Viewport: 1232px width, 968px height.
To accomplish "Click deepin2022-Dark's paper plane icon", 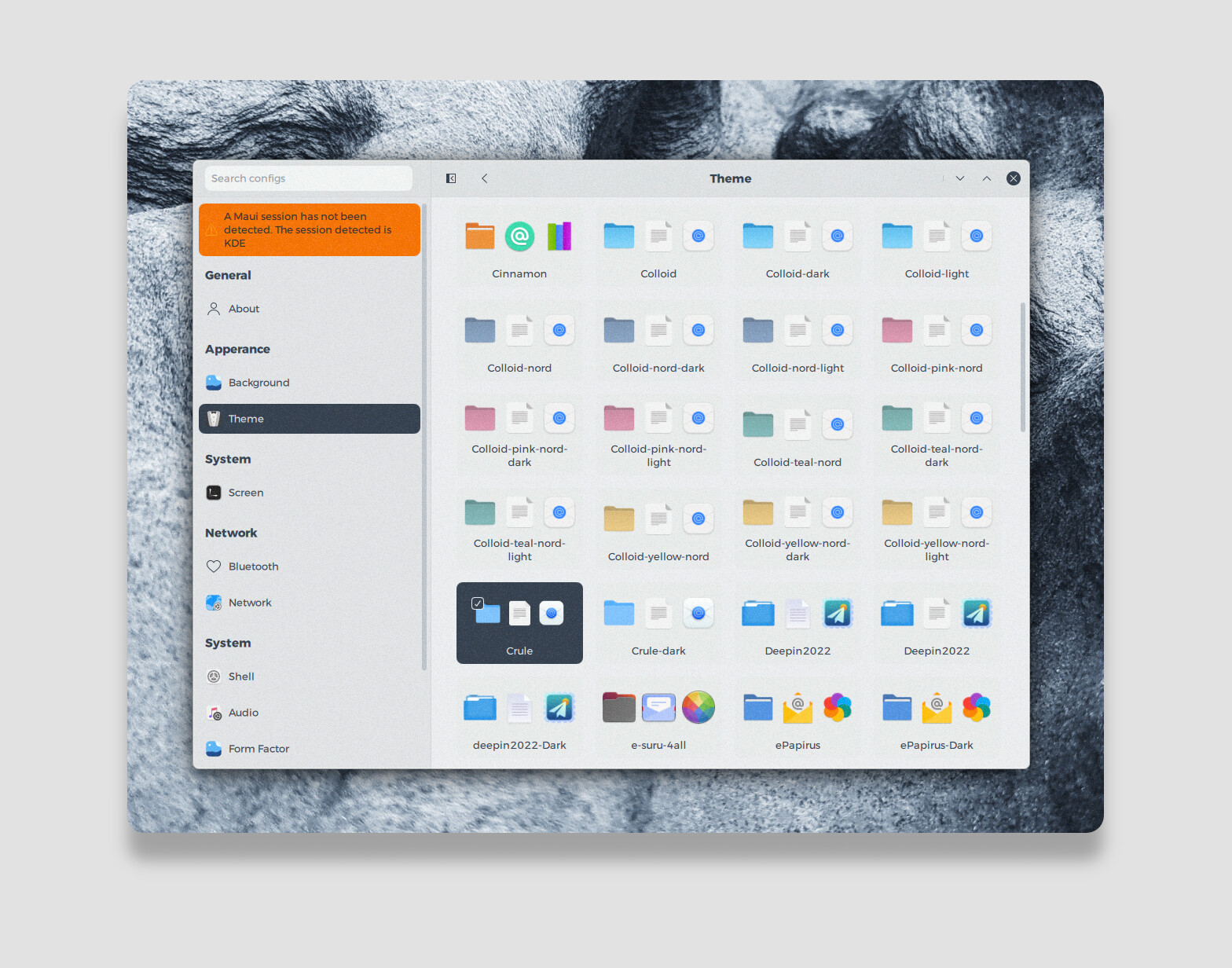I will click(559, 707).
